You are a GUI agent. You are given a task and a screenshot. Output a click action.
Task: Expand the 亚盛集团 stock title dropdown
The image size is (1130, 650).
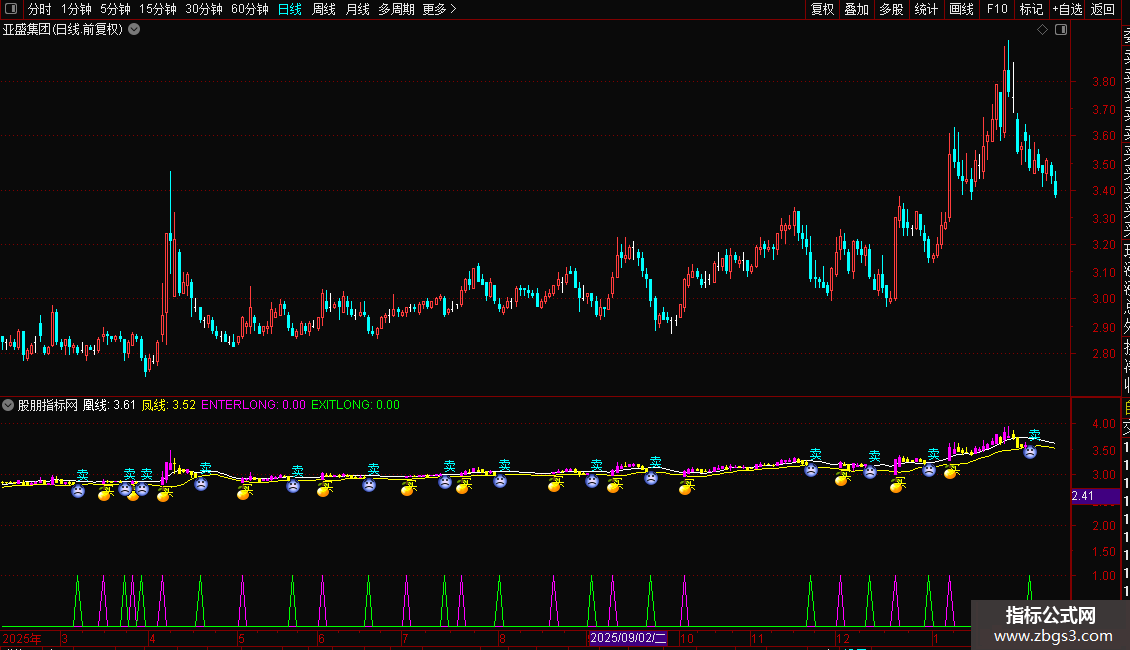134,30
